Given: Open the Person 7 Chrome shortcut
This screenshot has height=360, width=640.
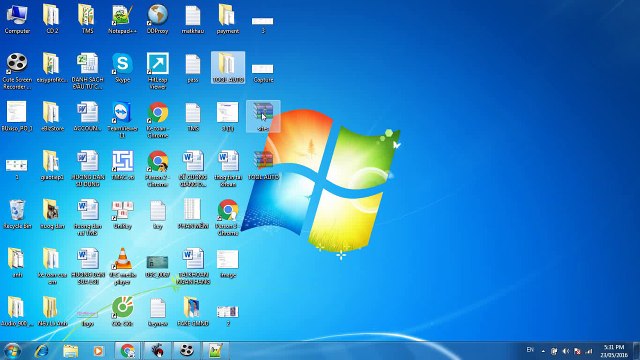Looking at the screenshot, I should click(x=158, y=169).
